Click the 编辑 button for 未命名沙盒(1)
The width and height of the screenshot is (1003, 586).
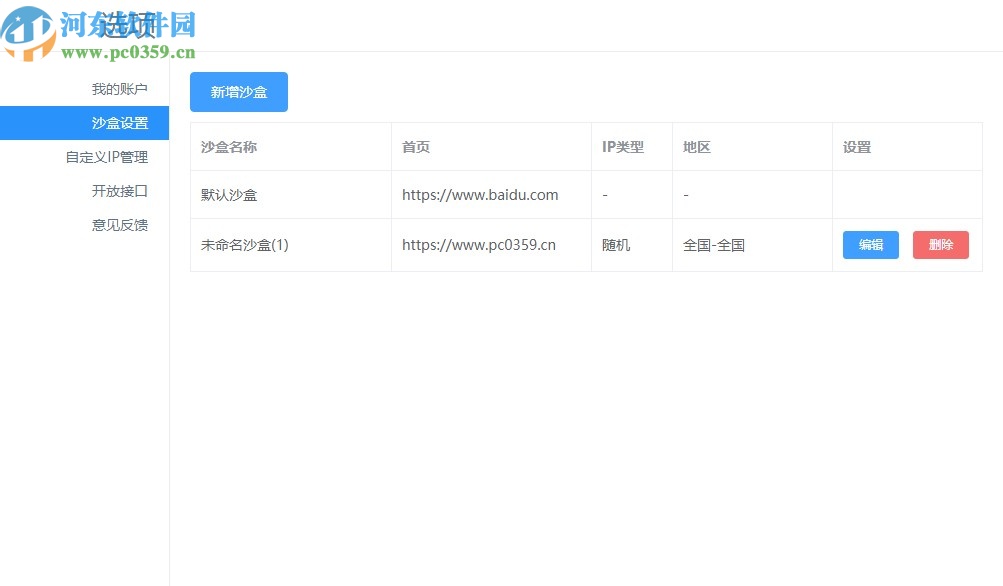869,244
